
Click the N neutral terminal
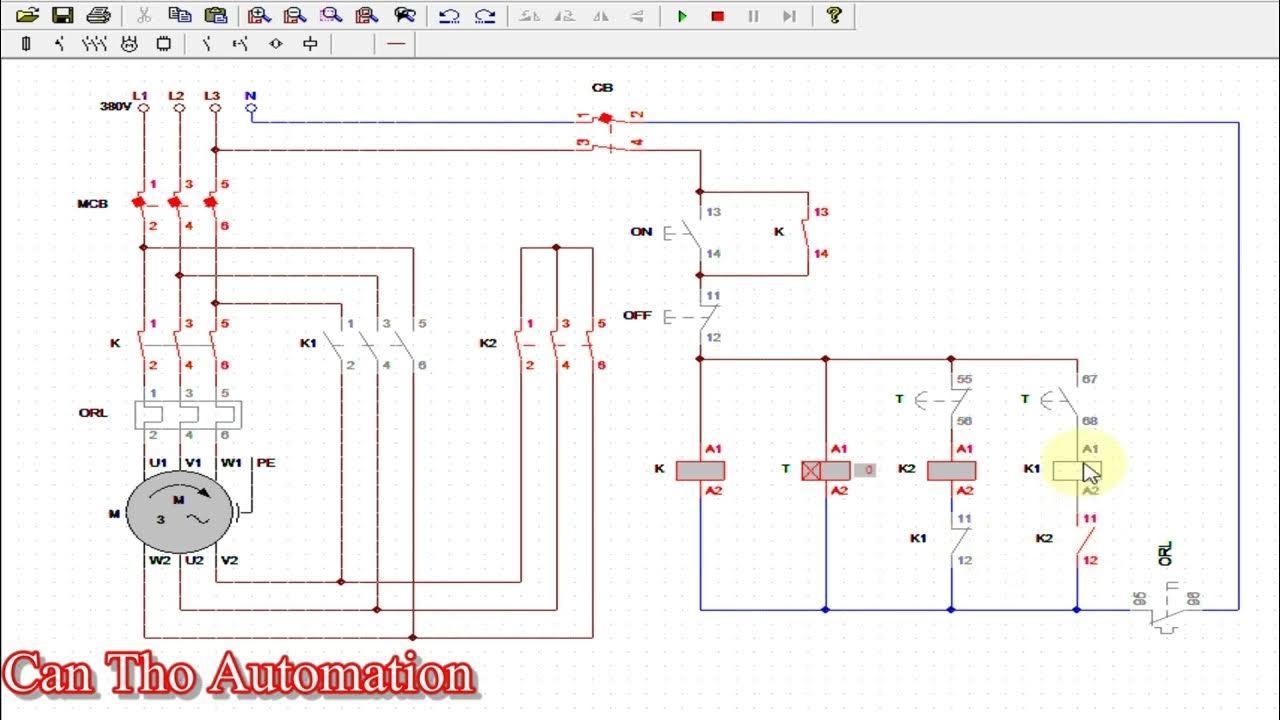[251, 106]
